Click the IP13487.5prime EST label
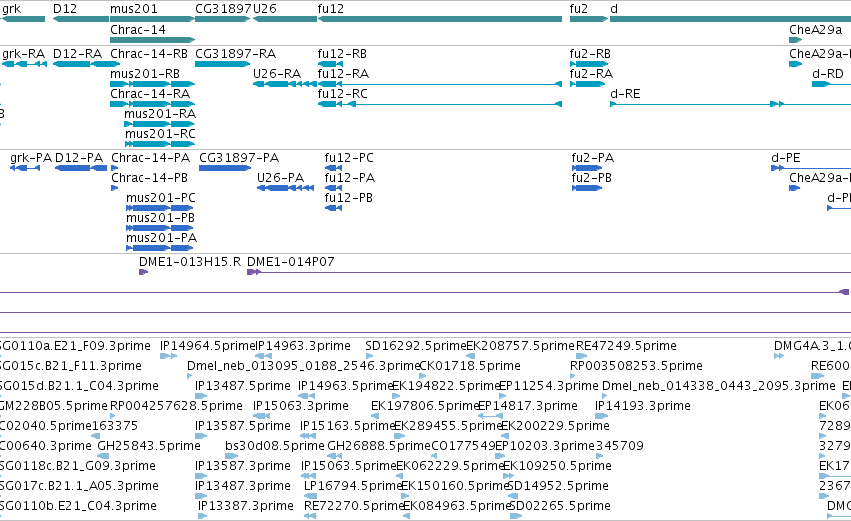This screenshot has width=851, height=521. point(243,386)
